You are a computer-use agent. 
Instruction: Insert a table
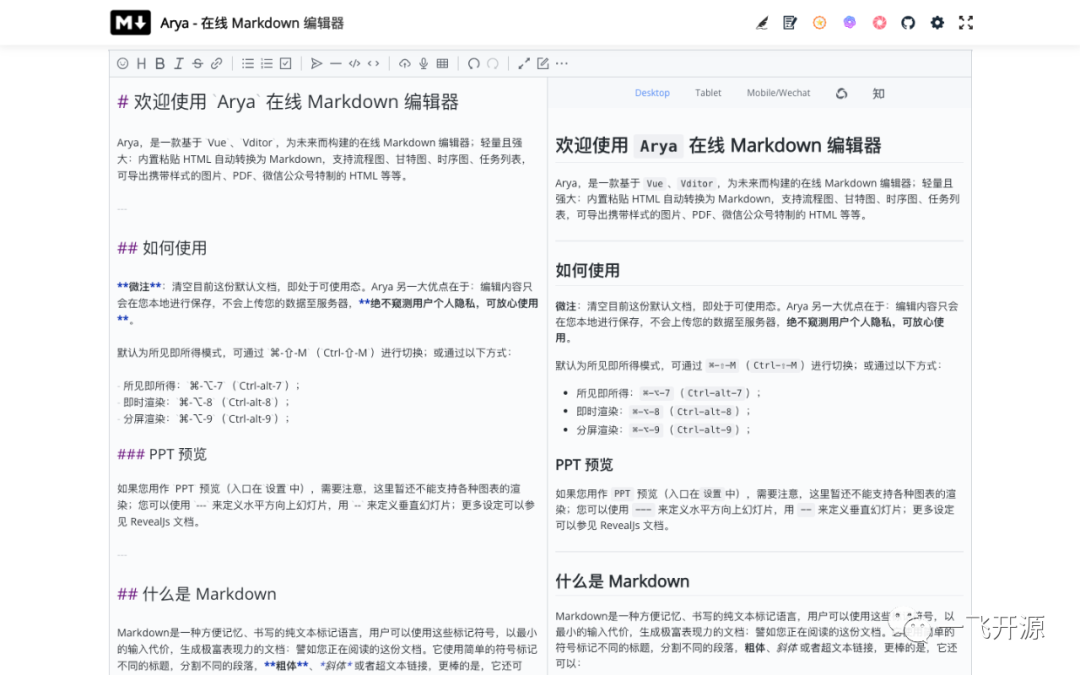pyautogui.click(x=442, y=63)
